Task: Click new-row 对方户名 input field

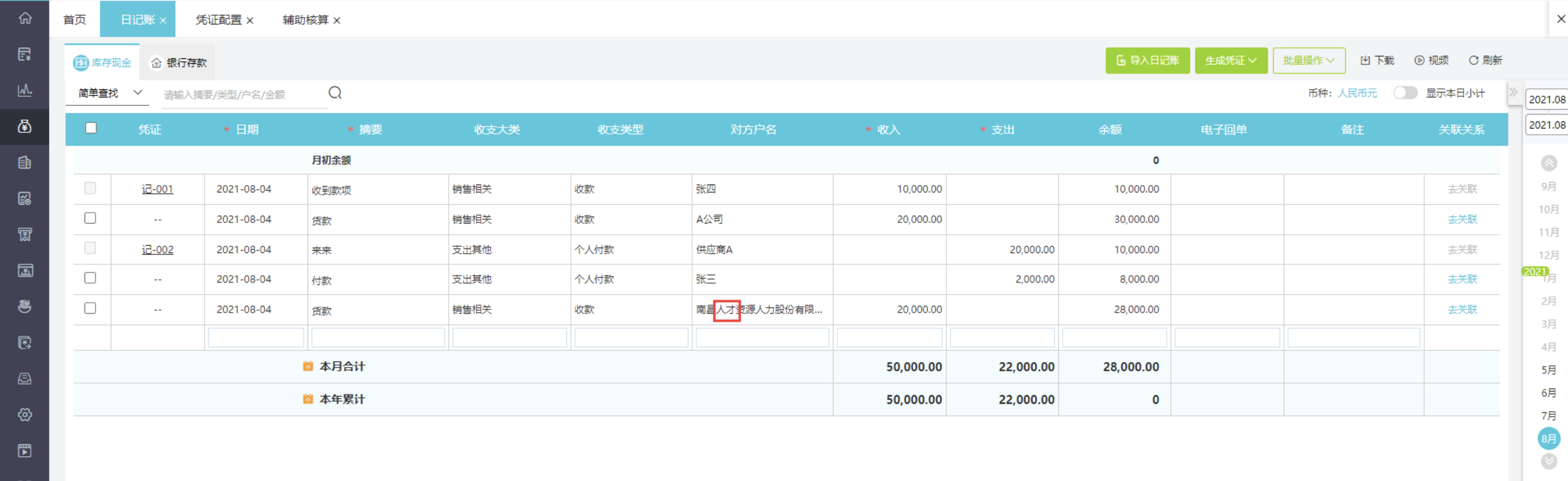Action: point(763,338)
